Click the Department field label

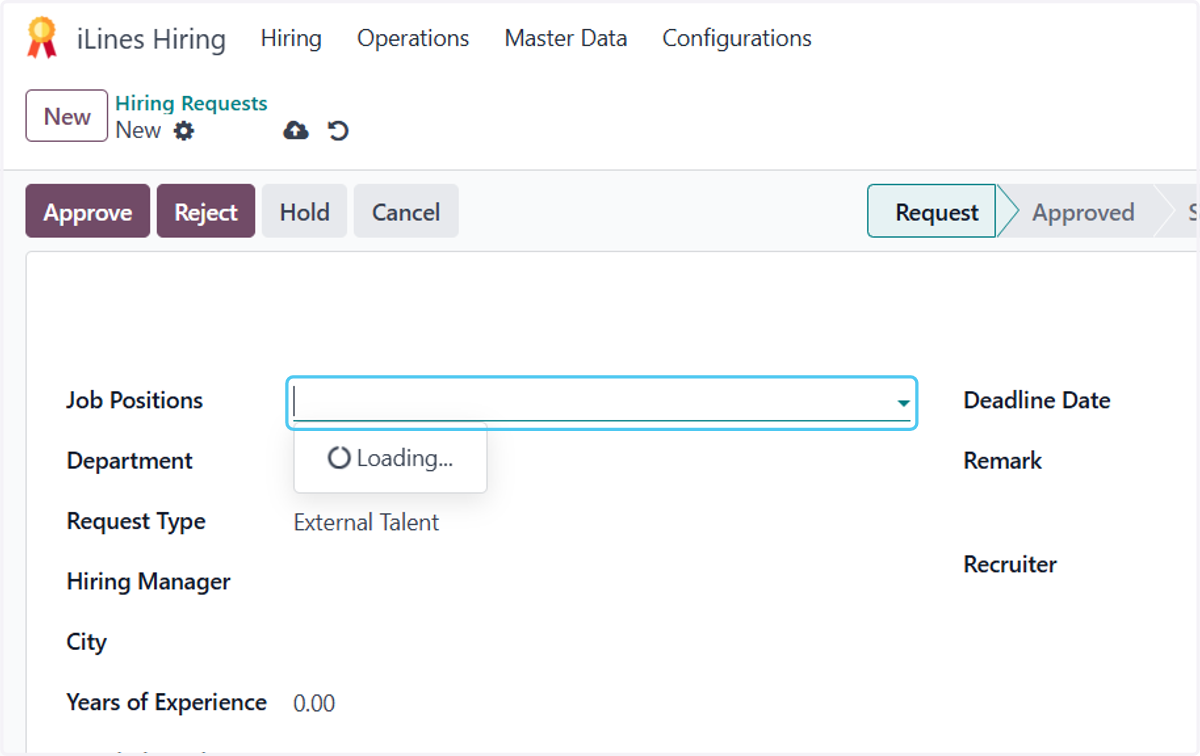click(130, 461)
